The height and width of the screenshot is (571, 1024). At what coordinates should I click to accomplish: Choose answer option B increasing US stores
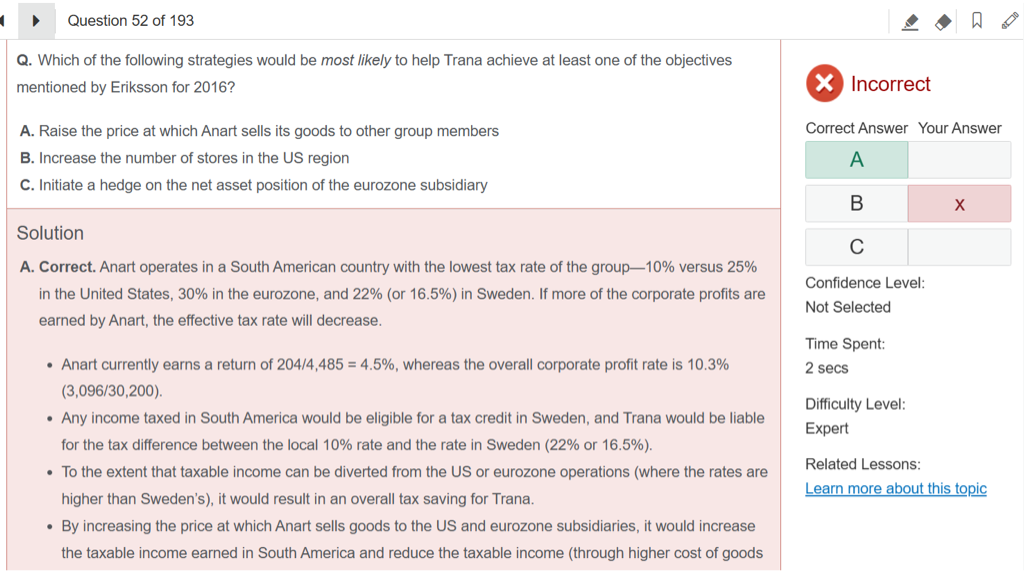pyautogui.click(x=185, y=158)
